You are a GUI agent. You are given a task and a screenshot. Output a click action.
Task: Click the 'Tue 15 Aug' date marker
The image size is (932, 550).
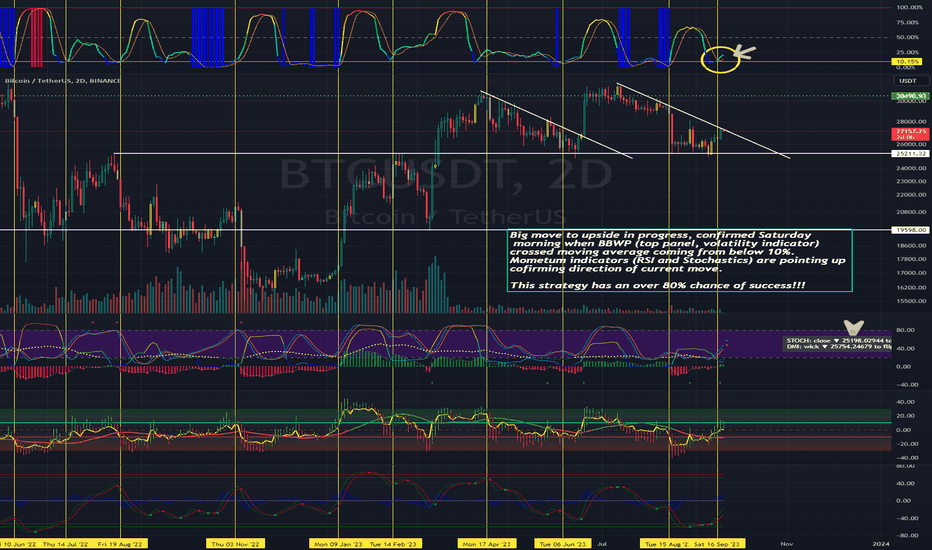click(x=665, y=544)
